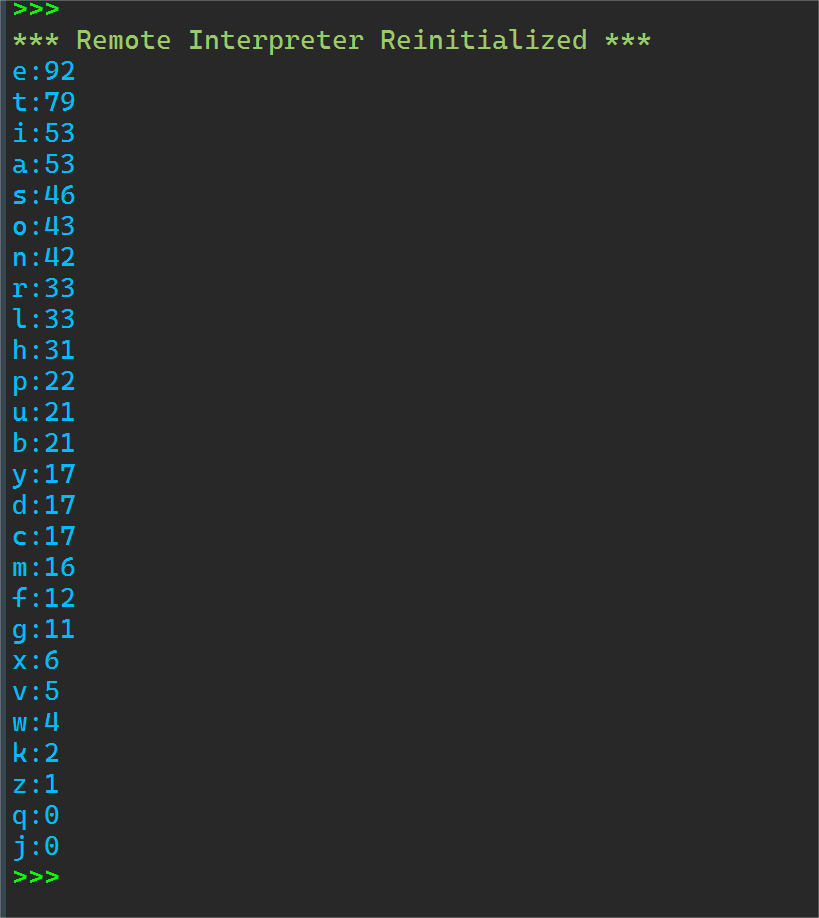Click output line h:31
This screenshot has height=918, width=819.
44,351
